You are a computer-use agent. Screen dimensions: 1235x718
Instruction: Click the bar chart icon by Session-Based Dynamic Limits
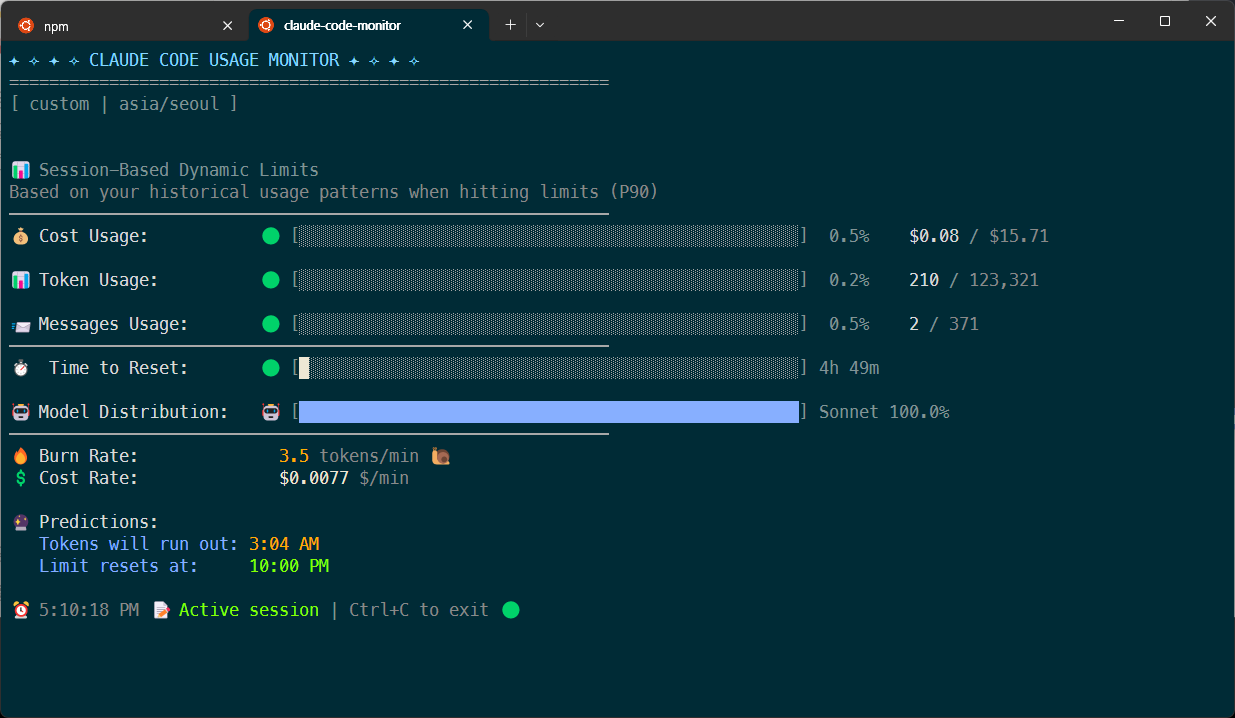coord(20,170)
